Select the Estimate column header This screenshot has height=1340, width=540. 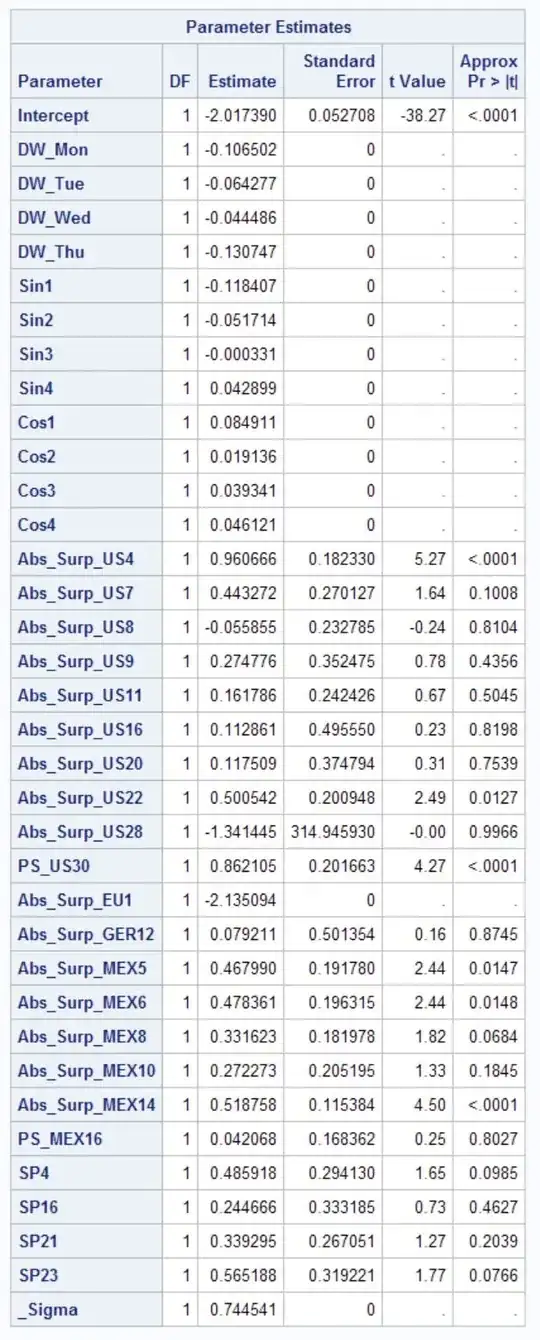[242, 82]
